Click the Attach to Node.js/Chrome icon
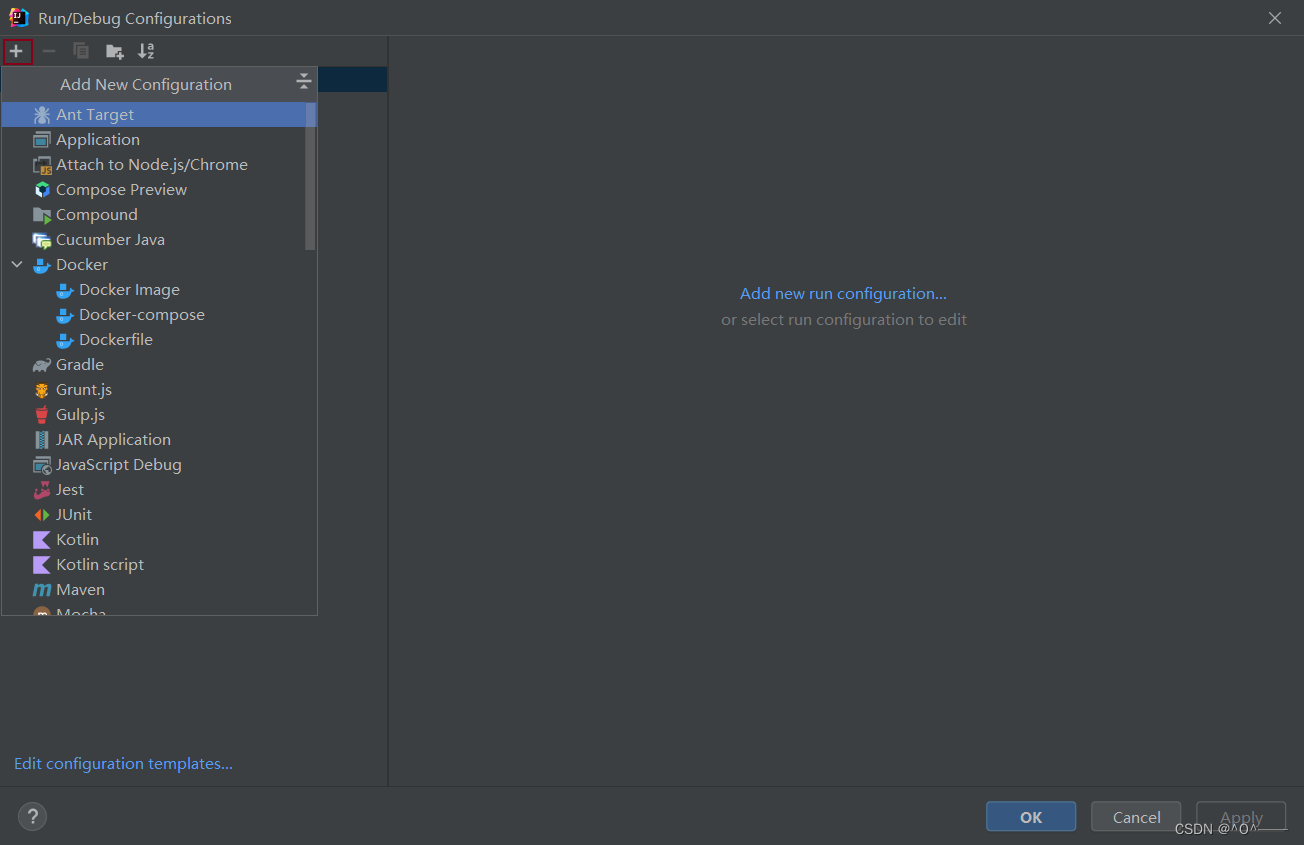The image size is (1304, 845). coord(42,165)
